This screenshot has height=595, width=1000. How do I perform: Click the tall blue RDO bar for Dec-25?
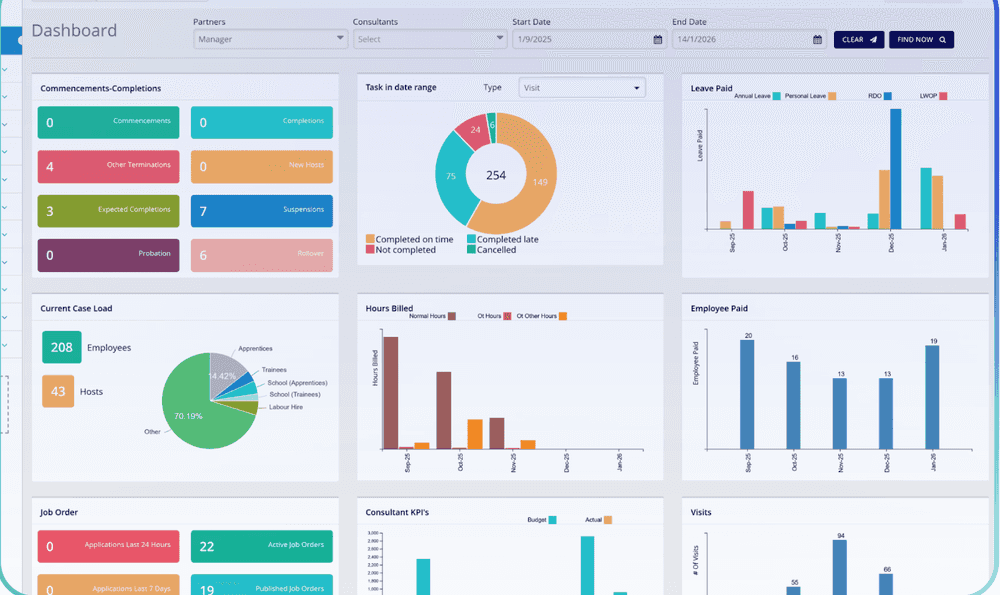[x=895, y=169]
